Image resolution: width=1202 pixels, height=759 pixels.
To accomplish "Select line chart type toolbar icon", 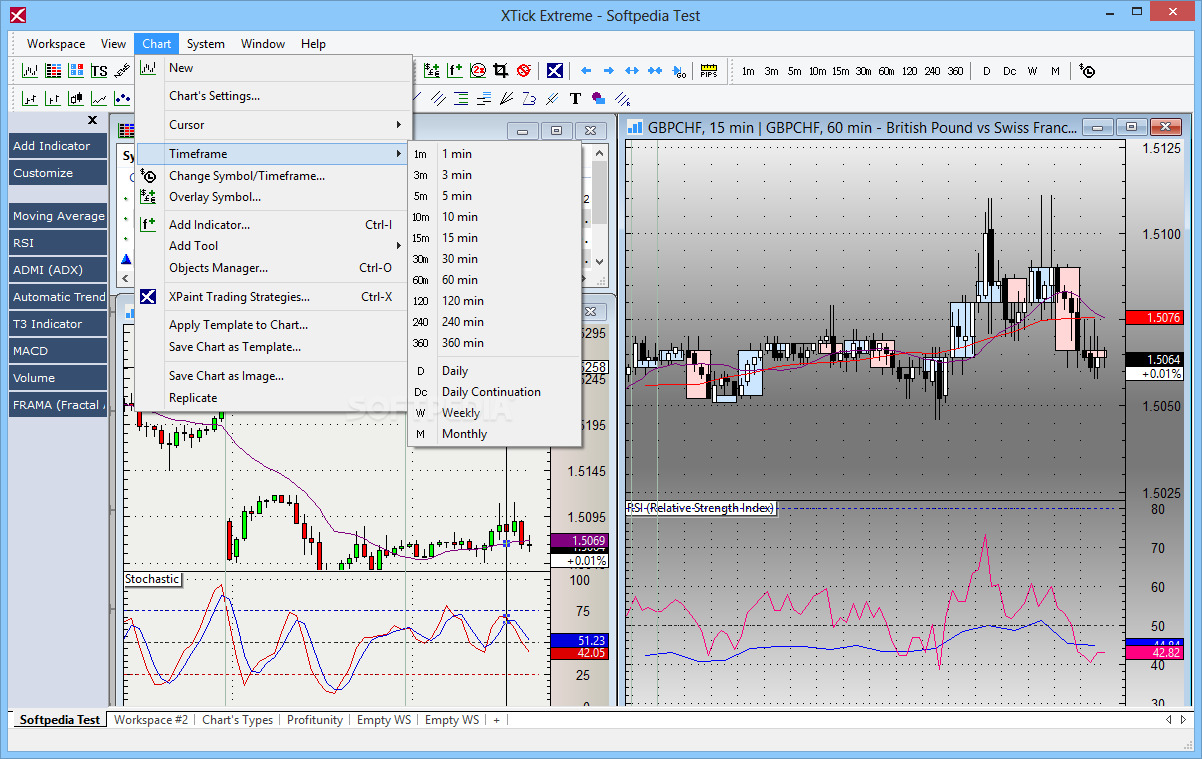I will coord(99,98).
